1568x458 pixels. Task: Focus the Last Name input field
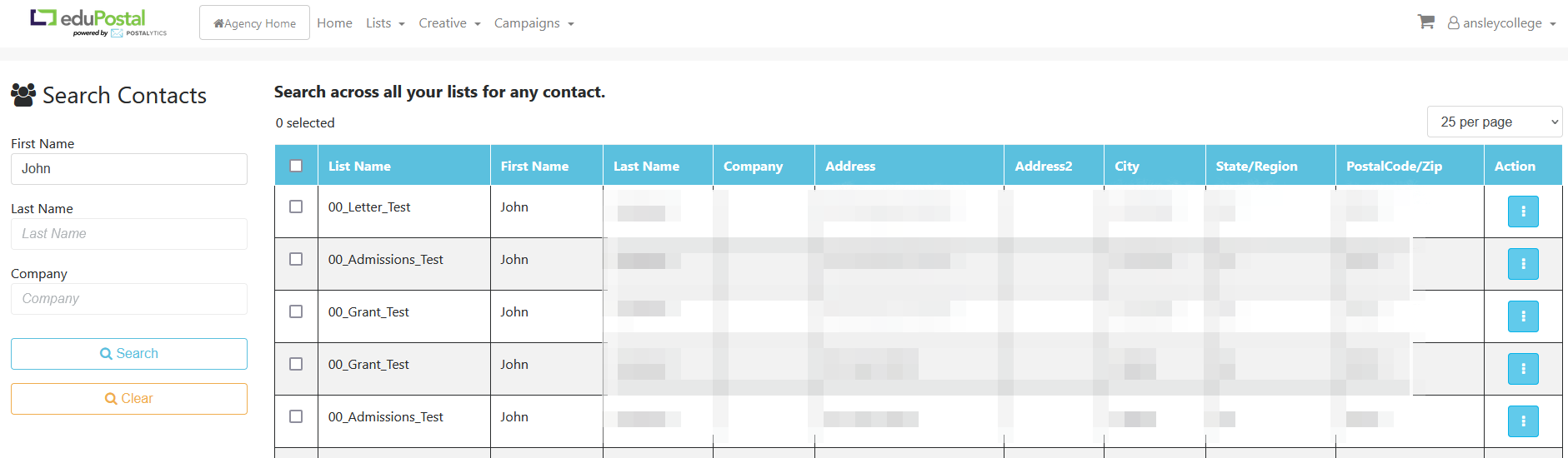point(129,234)
